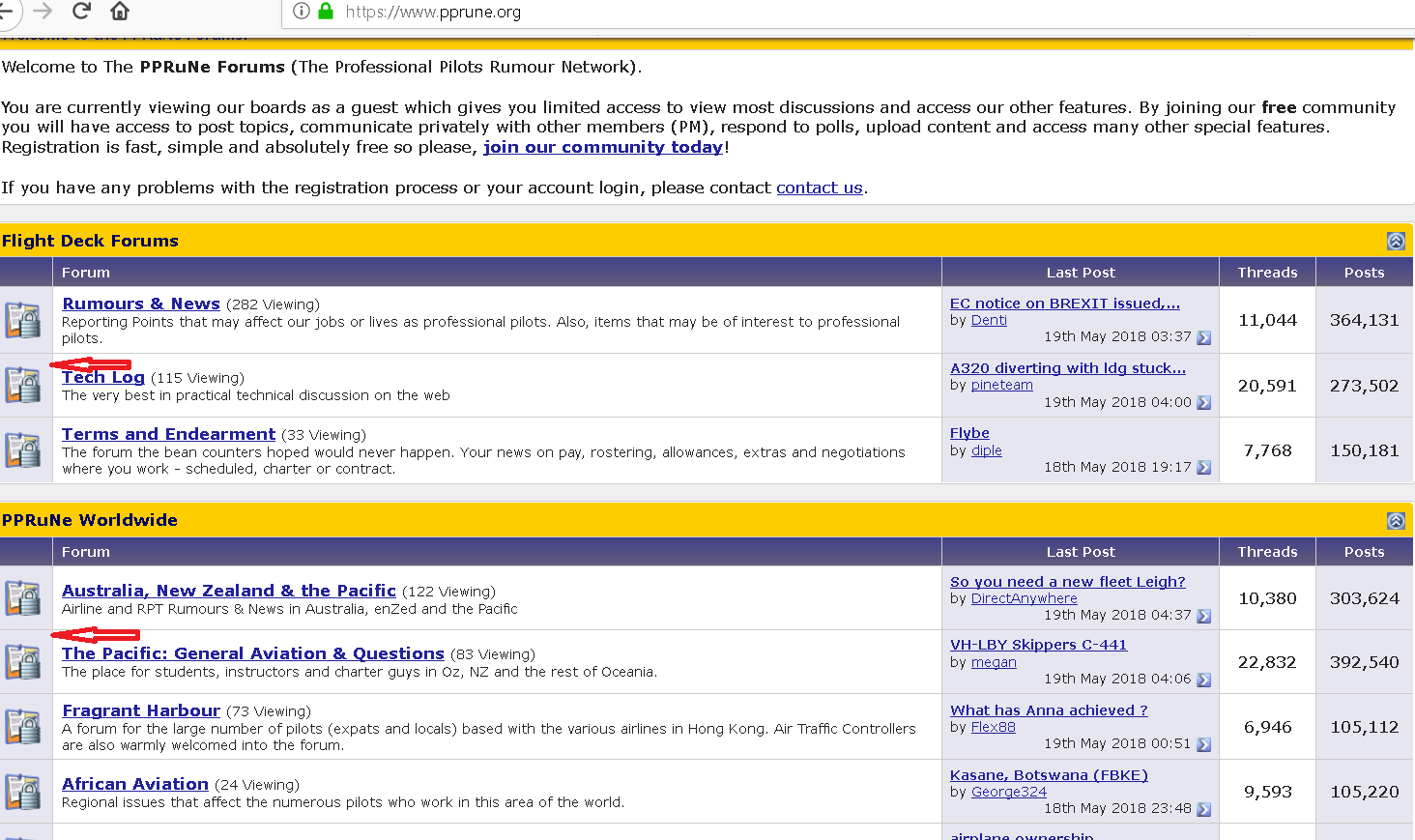The image size is (1415, 840).
Task: Go to last post arrow for A320 diverting thread
Action: 1203,402
